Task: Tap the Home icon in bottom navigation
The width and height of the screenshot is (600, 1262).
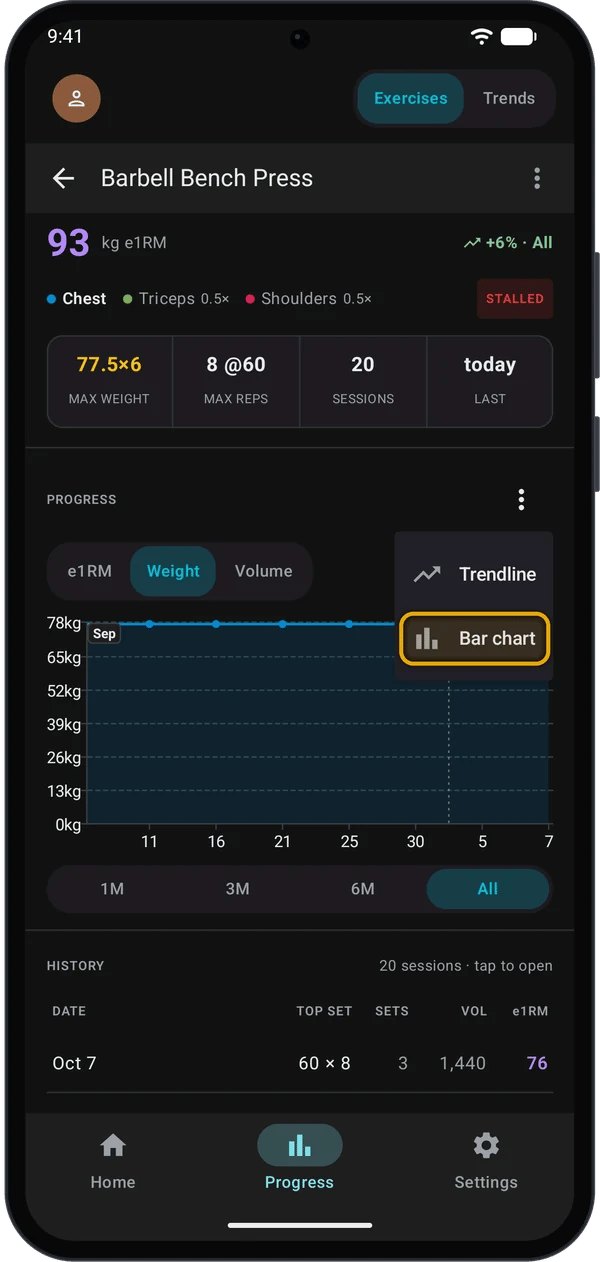Action: click(x=113, y=1145)
